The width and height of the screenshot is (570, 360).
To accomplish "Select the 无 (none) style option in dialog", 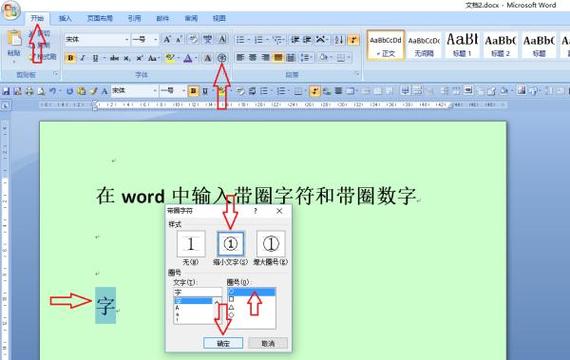I will click(x=191, y=244).
